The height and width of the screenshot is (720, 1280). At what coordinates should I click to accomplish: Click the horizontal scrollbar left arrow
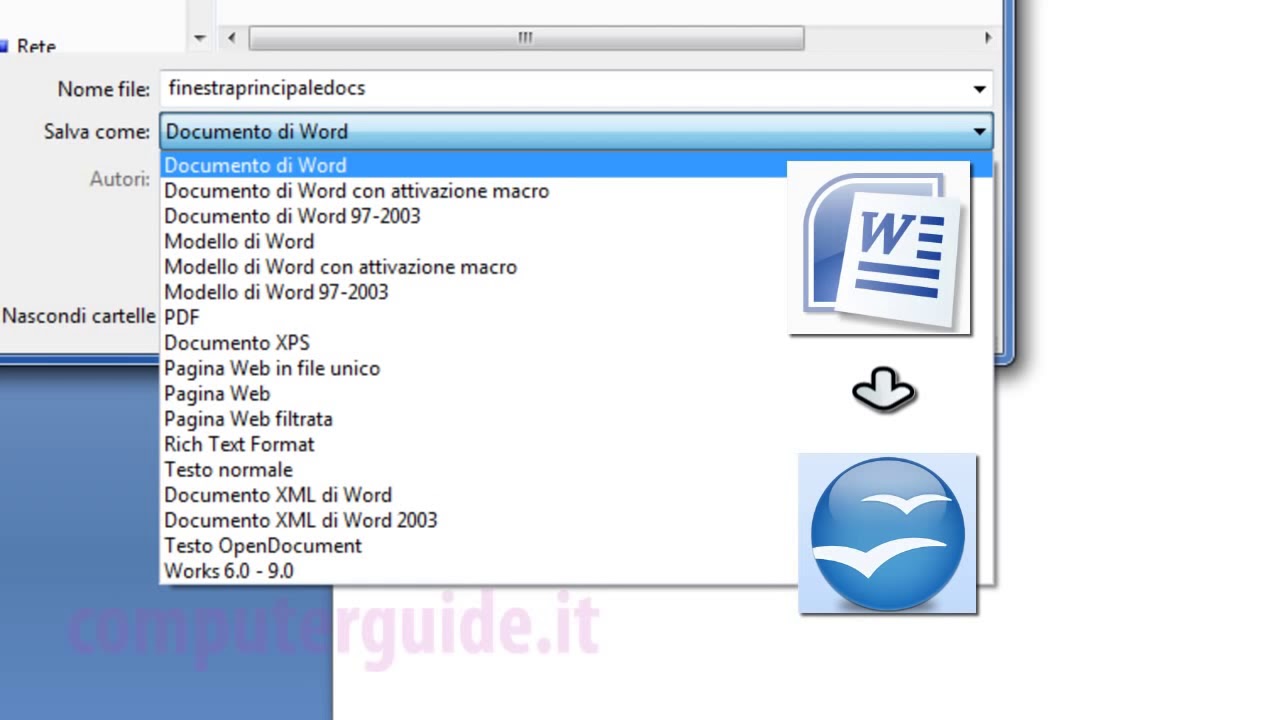(232, 38)
